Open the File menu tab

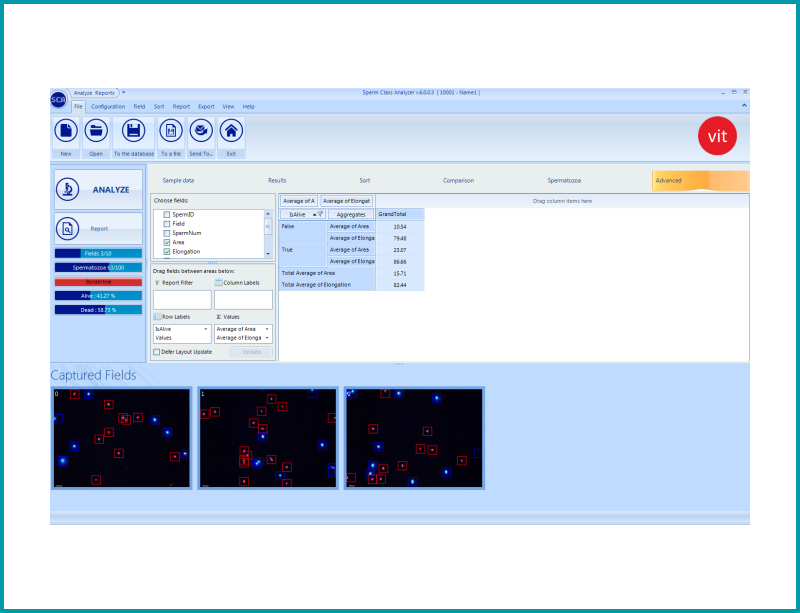coord(78,107)
